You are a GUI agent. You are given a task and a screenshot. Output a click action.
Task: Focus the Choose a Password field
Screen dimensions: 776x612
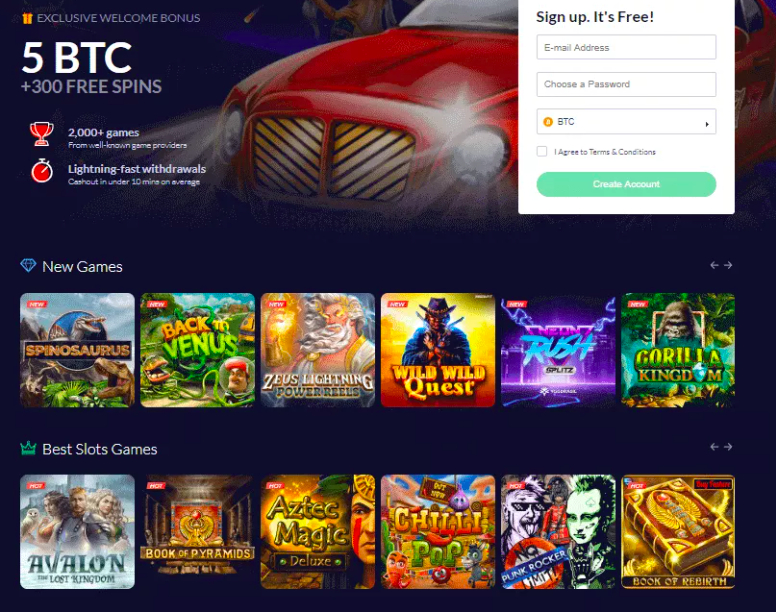coord(626,84)
